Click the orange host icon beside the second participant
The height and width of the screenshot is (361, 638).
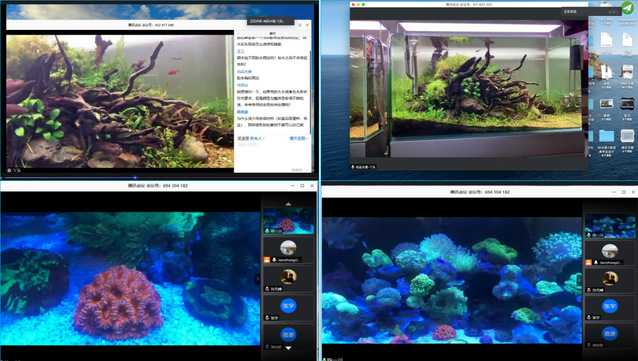point(267,259)
